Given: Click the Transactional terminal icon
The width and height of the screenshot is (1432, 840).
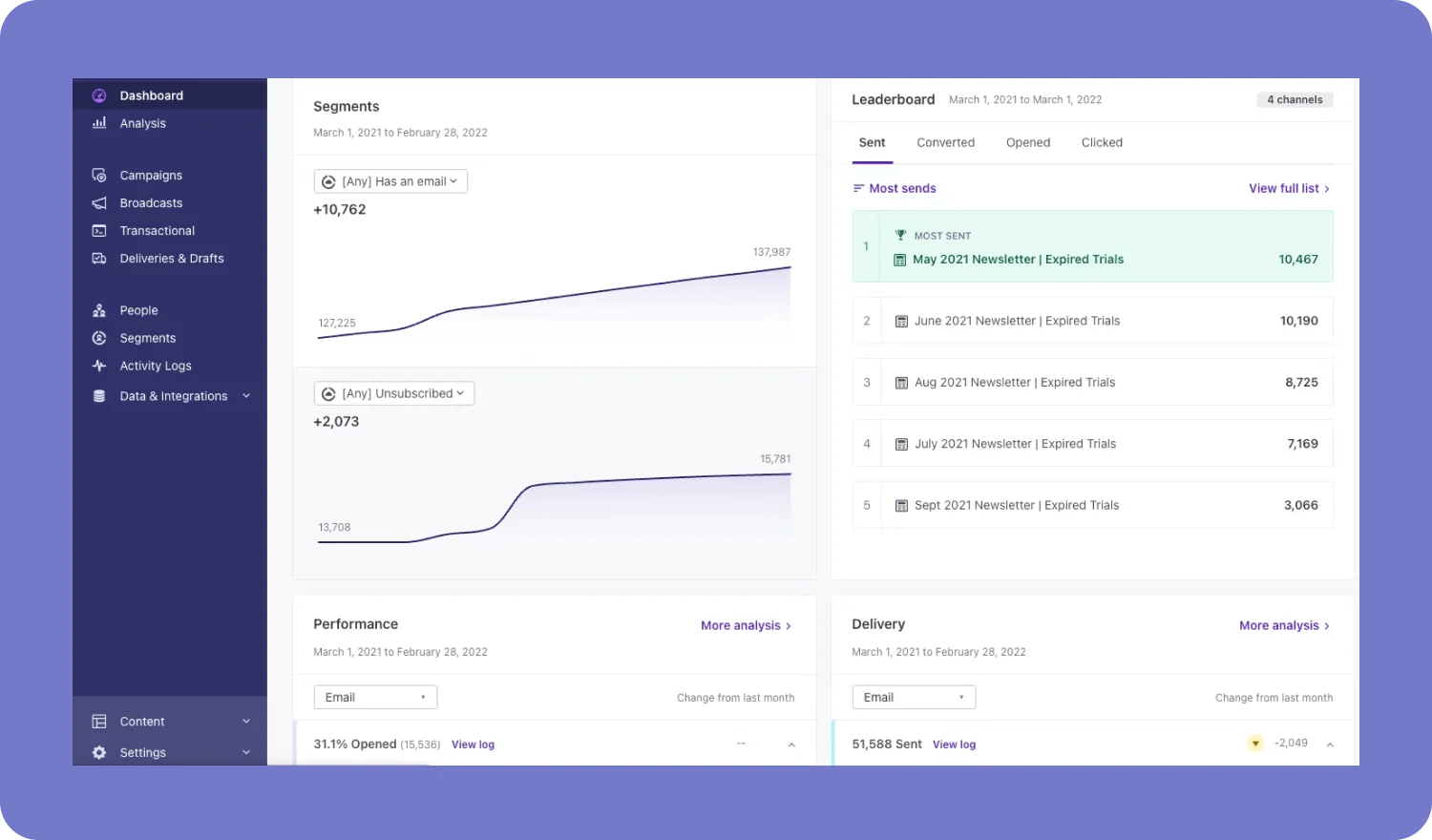Looking at the screenshot, I should (99, 230).
